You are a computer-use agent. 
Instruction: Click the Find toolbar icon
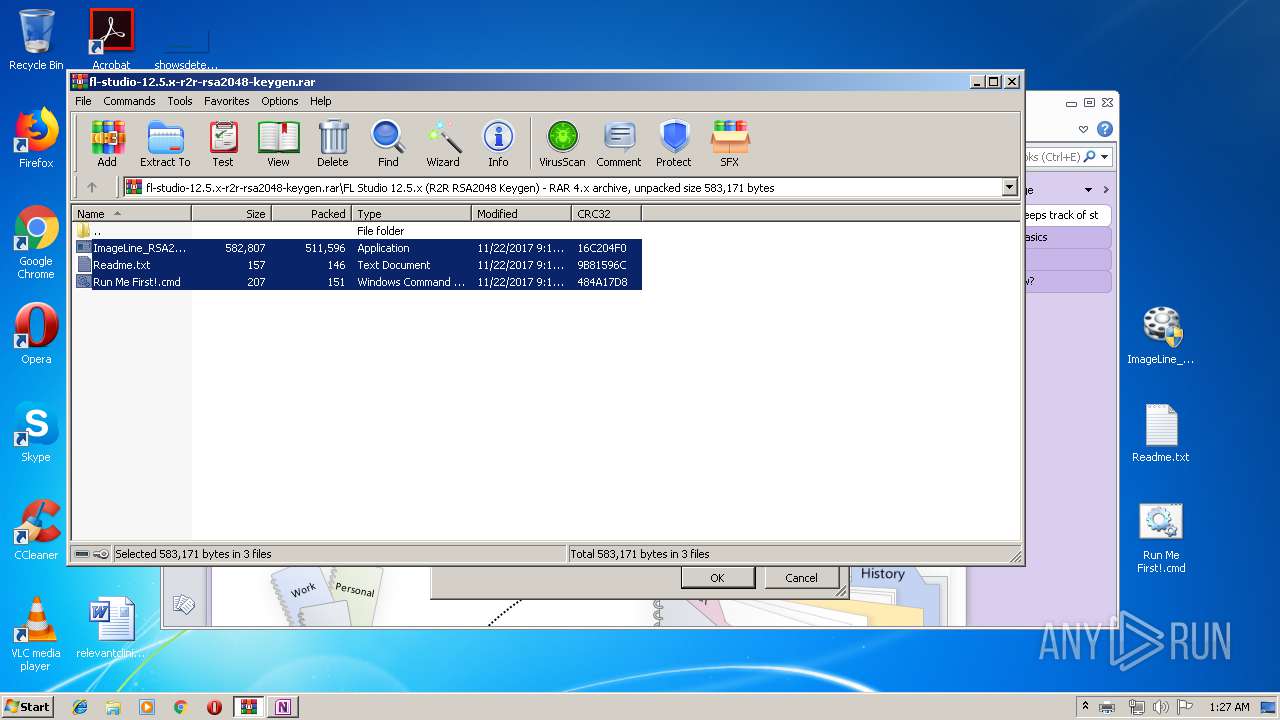[x=388, y=143]
